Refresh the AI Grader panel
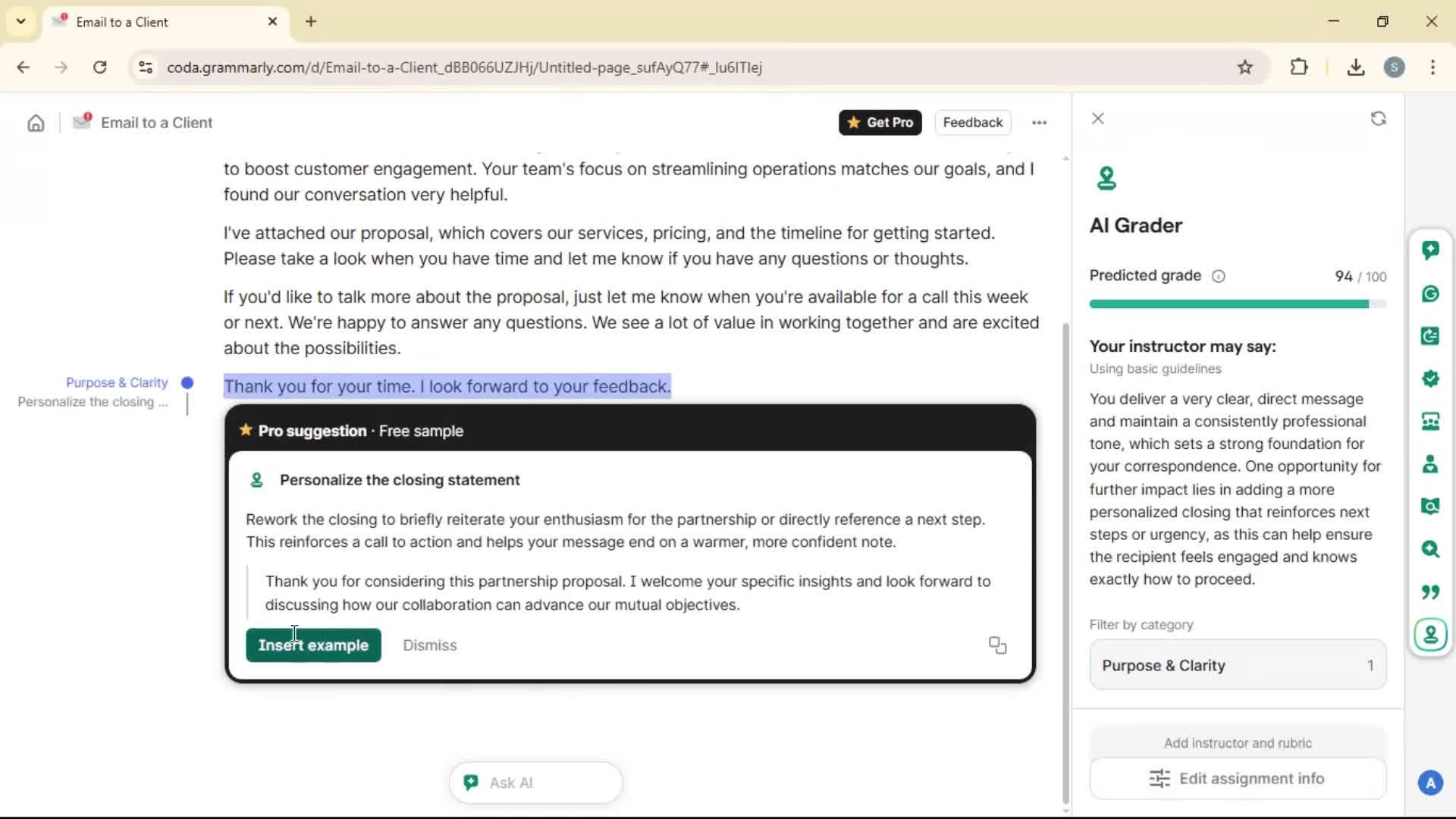 click(x=1378, y=118)
